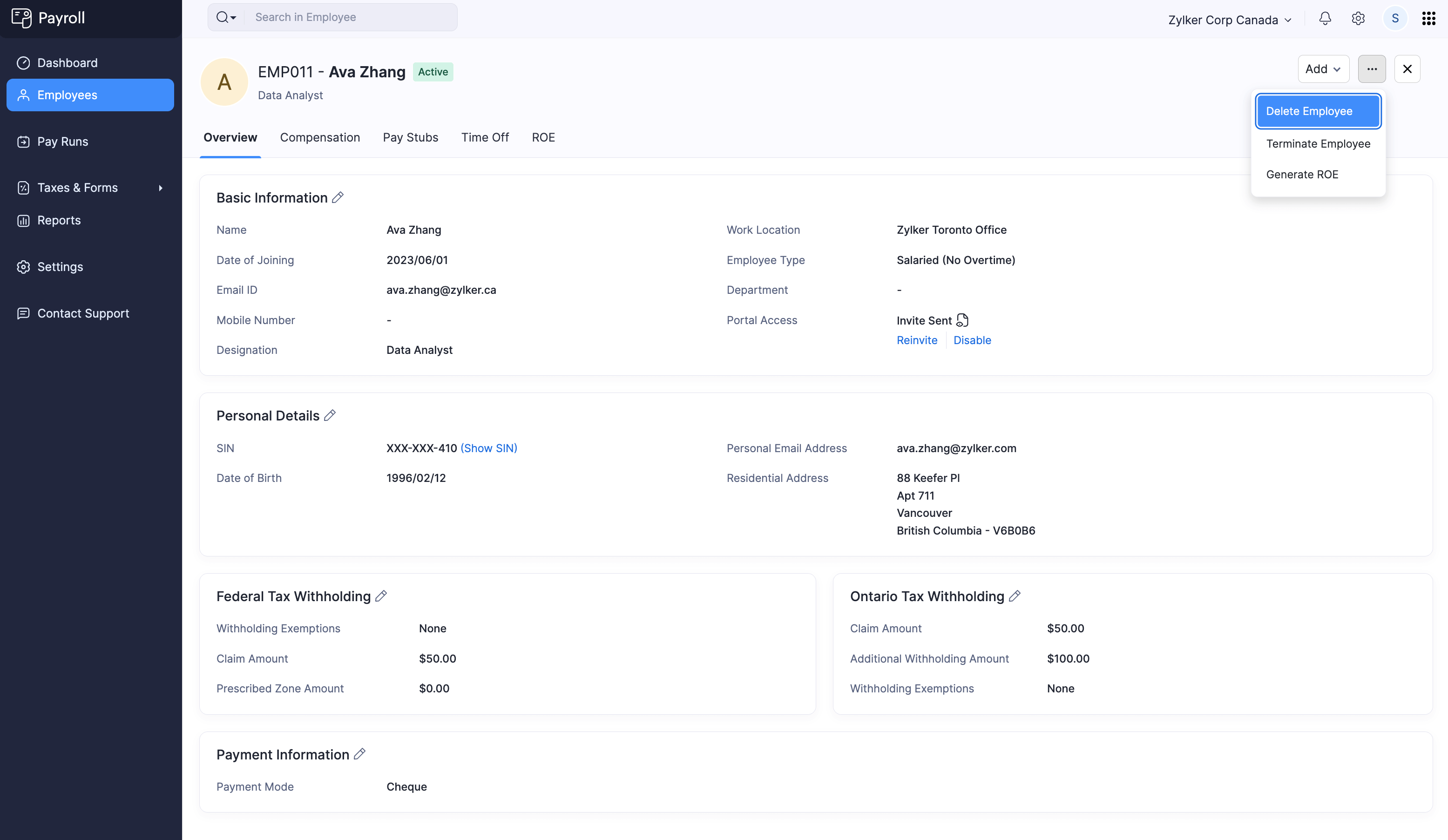Image resolution: width=1448 pixels, height=840 pixels.
Task: Open the Zylker Corp Canada organization dropdown
Action: click(1230, 19)
